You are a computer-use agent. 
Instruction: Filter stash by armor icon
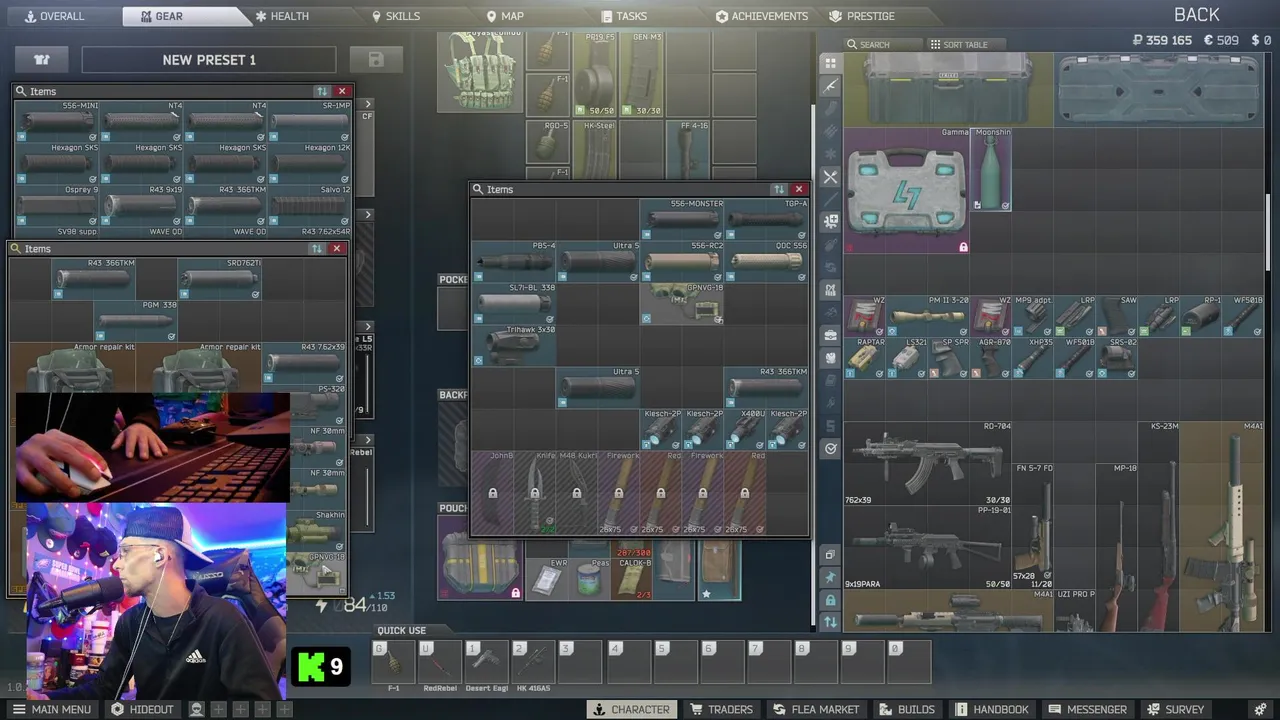click(830, 358)
